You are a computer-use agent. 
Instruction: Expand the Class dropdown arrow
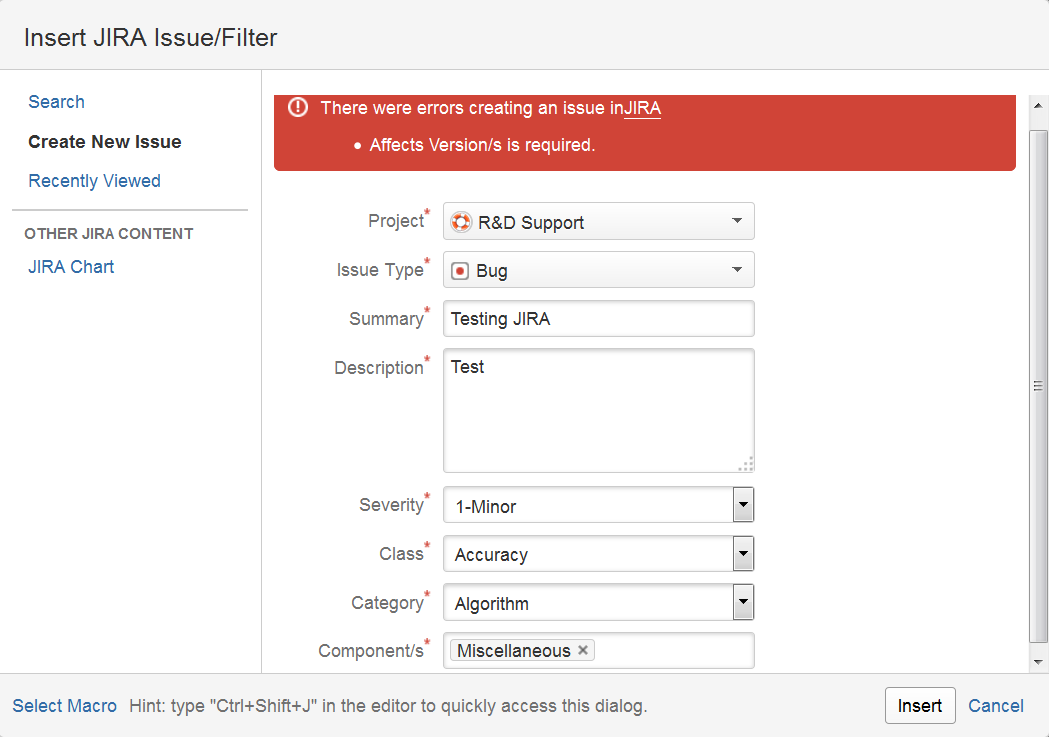click(x=743, y=554)
